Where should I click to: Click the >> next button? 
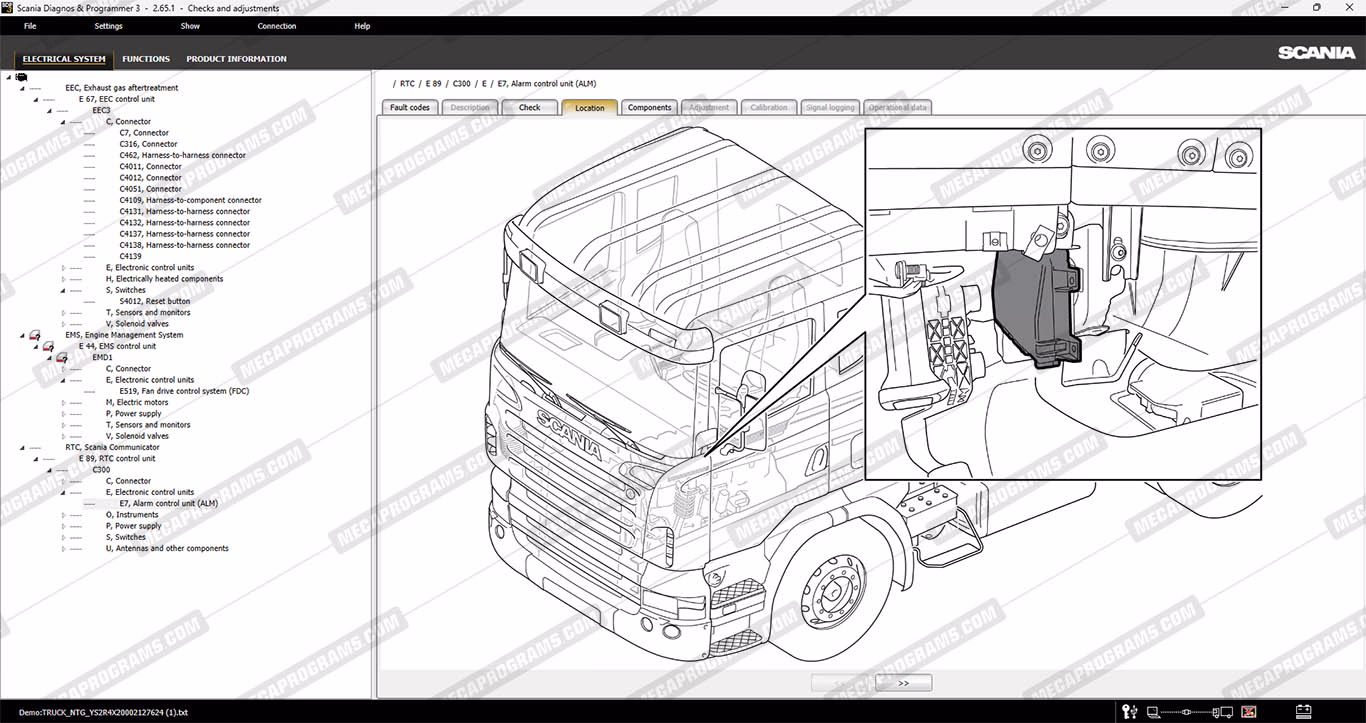coord(903,683)
